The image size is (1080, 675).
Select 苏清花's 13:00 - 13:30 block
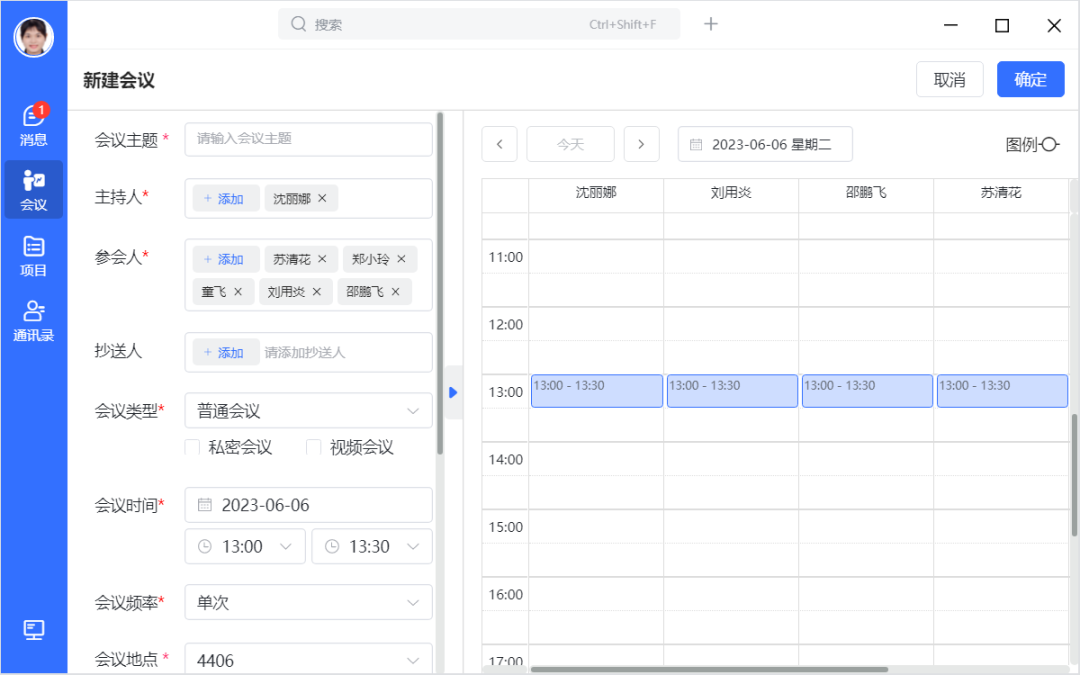click(1001, 391)
